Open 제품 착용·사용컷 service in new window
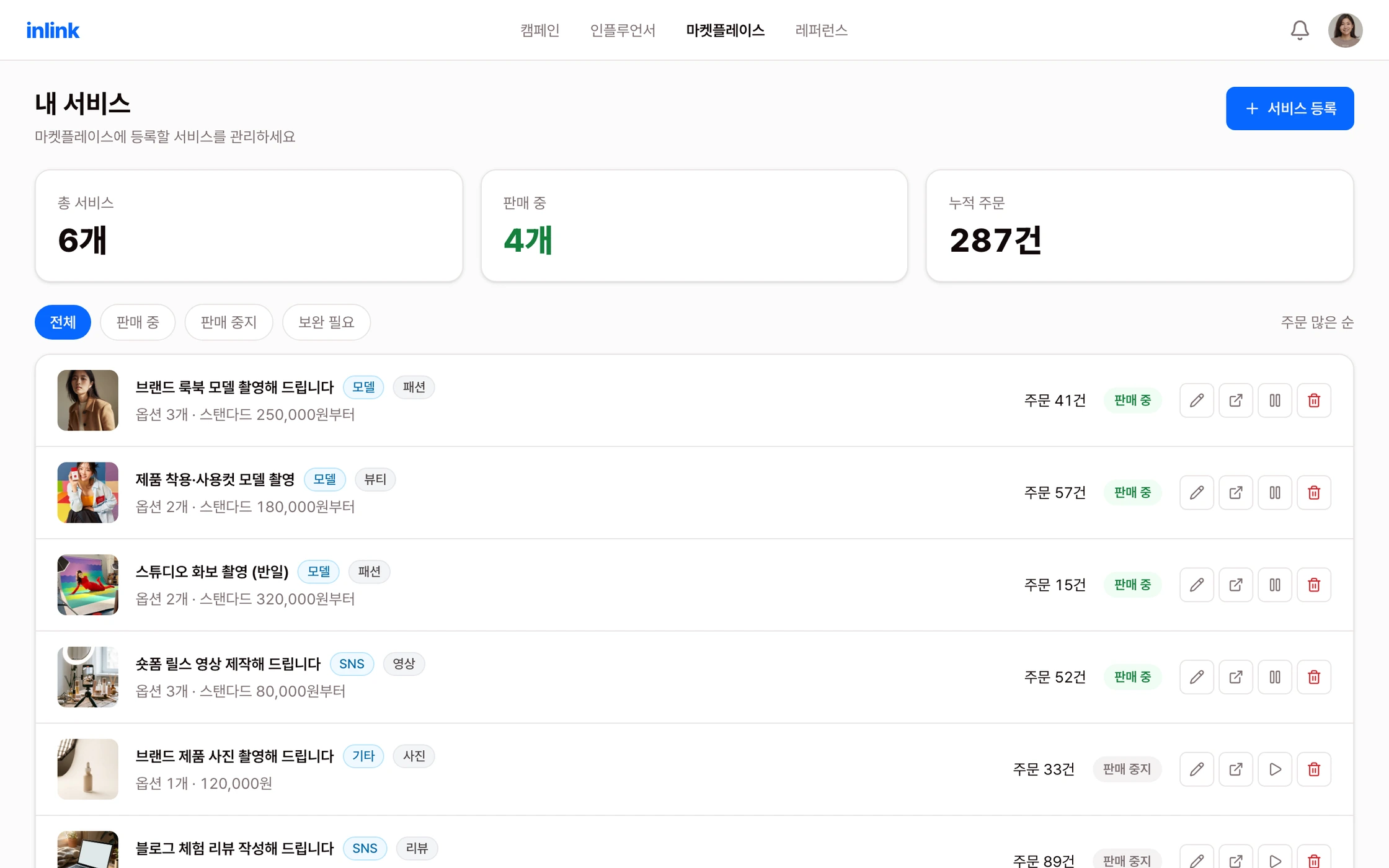Screen dimensions: 1389x868 pyautogui.click(x=1236, y=493)
